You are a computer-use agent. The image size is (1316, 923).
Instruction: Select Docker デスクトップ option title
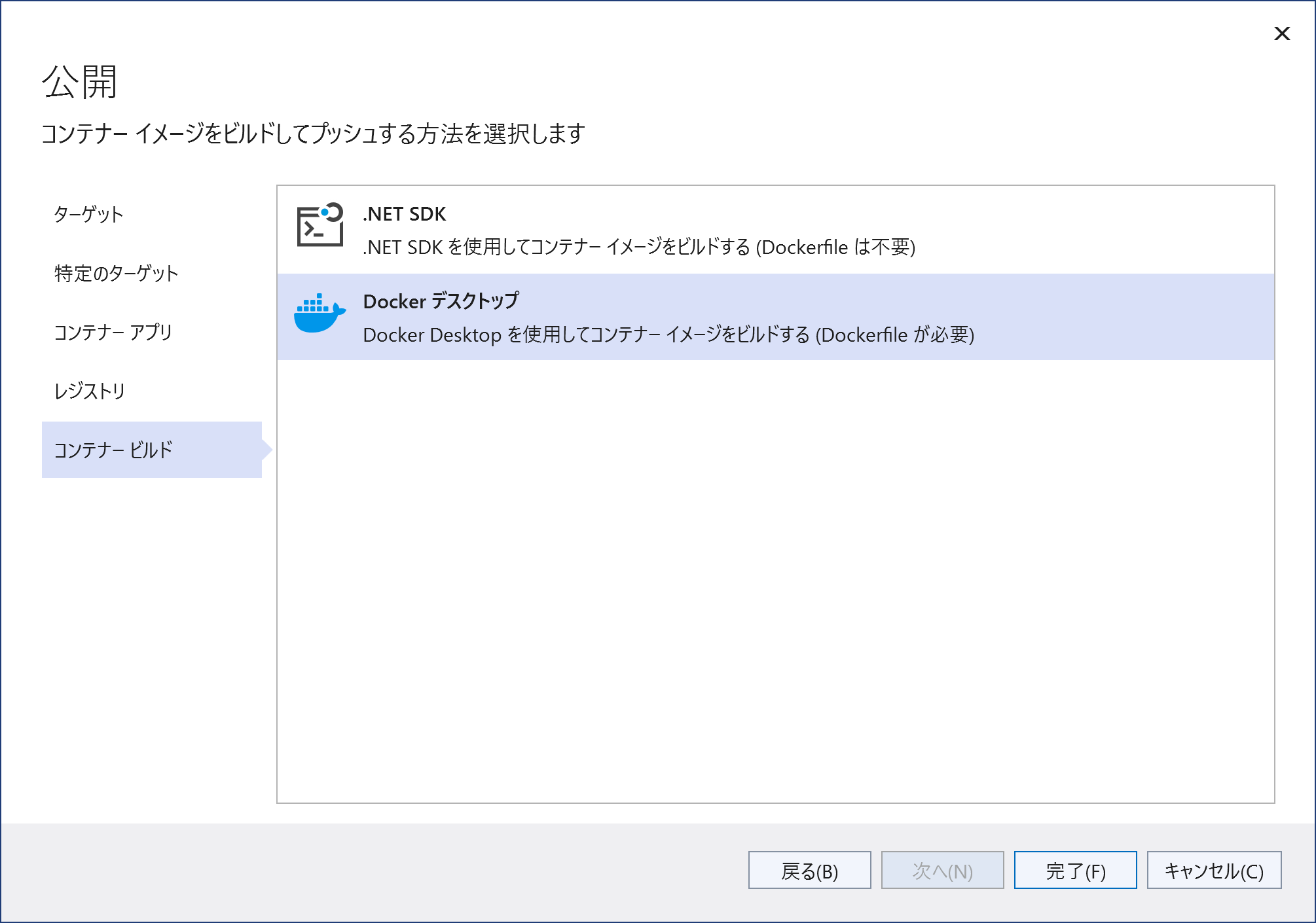(x=441, y=301)
